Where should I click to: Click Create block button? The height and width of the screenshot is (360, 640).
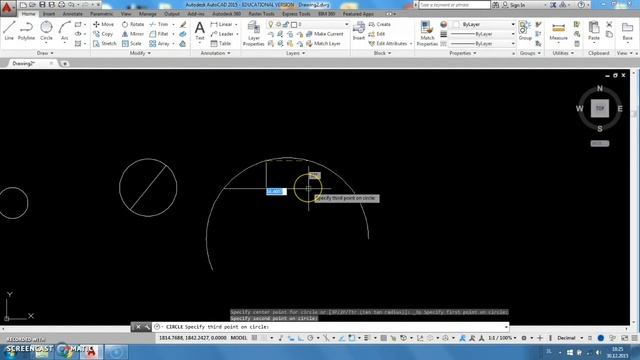pos(380,24)
